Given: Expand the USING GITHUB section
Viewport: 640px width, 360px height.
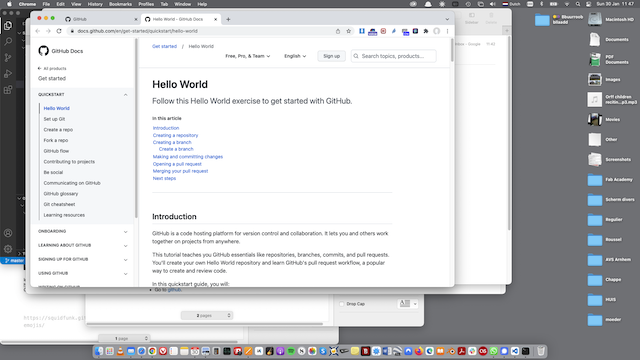Looking at the screenshot, I should coord(125,273).
